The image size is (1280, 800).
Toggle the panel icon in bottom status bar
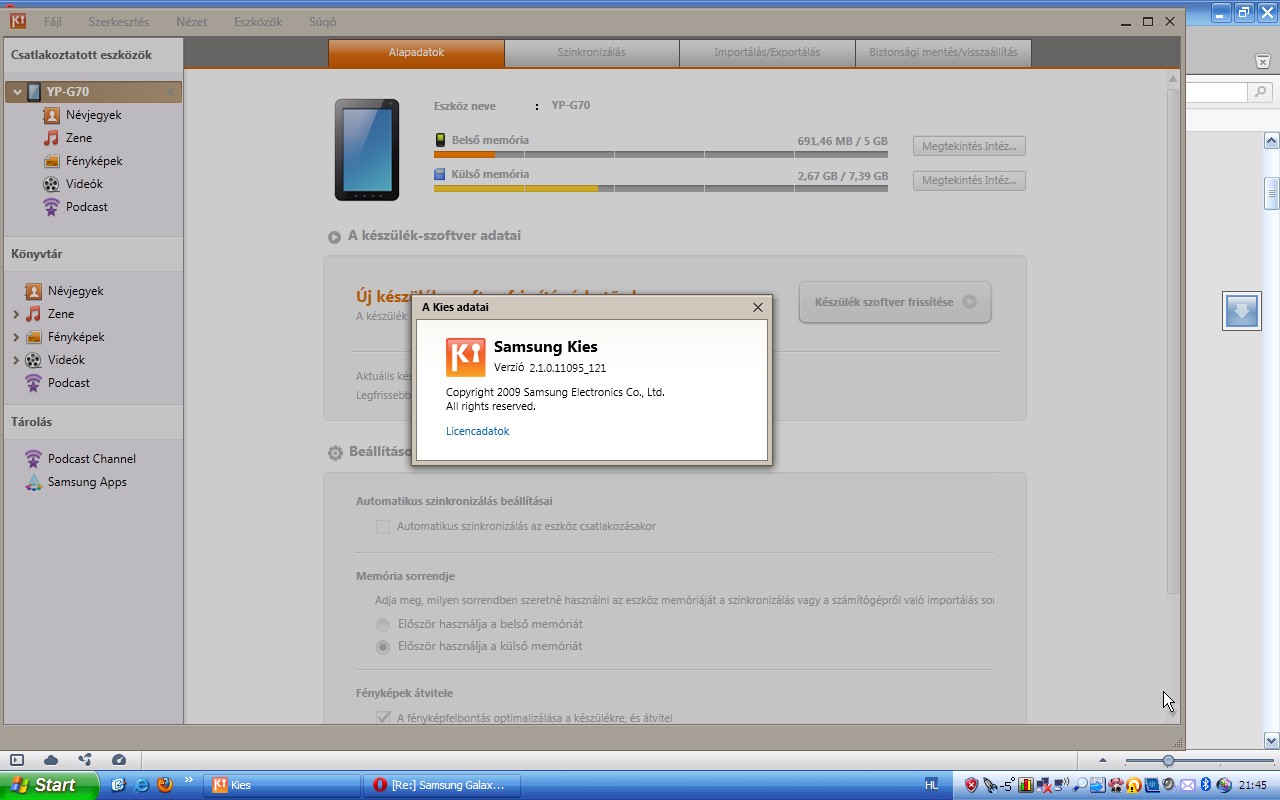(x=17, y=760)
